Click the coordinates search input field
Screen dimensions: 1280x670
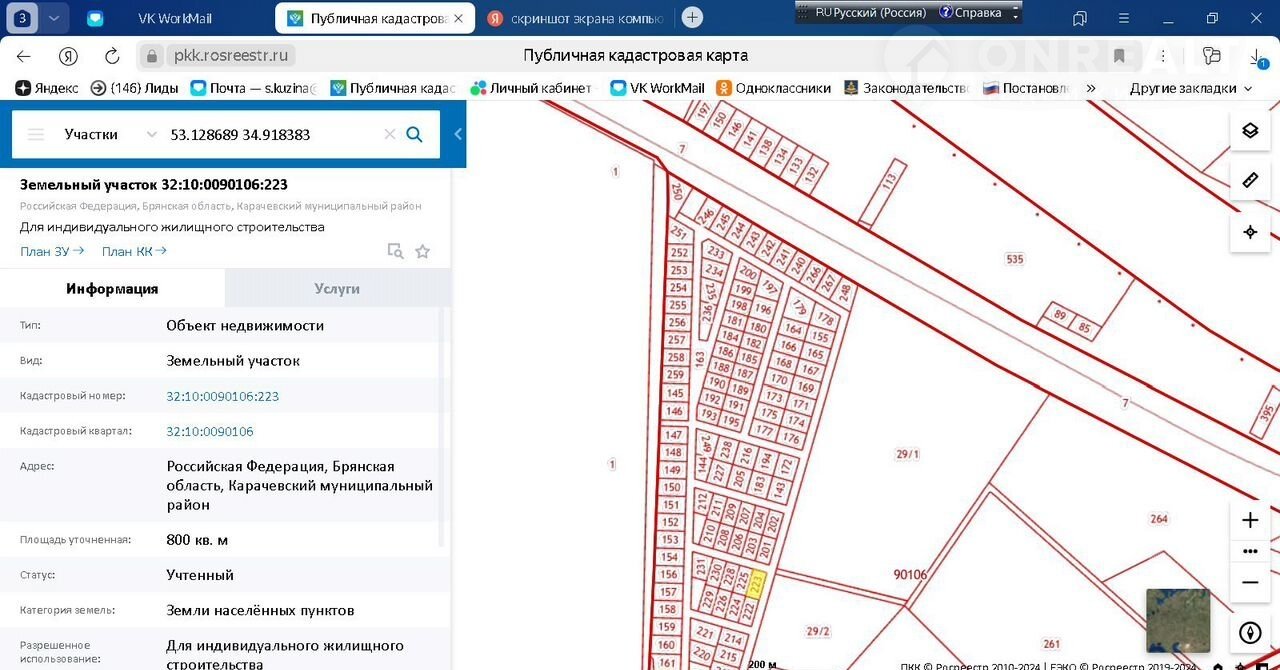click(x=270, y=134)
